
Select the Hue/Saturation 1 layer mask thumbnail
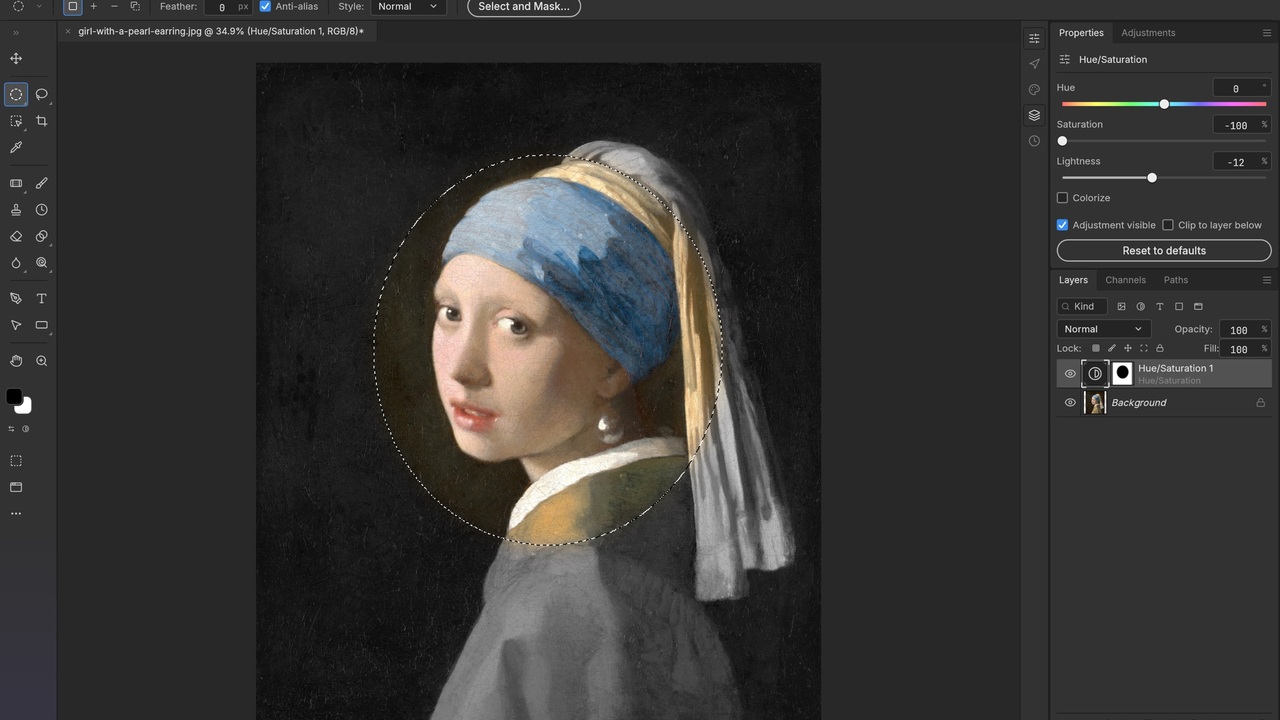1123,374
